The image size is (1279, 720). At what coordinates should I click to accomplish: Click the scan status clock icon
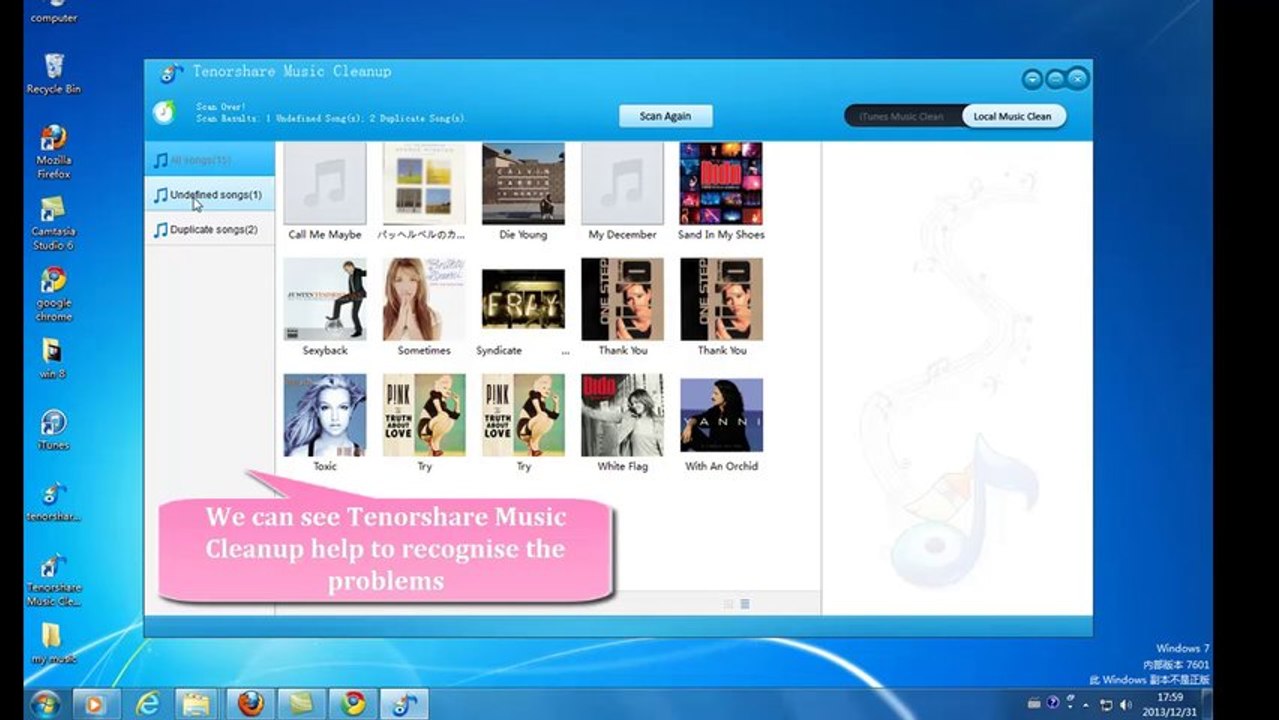pyautogui.click(x=163, y=112)
